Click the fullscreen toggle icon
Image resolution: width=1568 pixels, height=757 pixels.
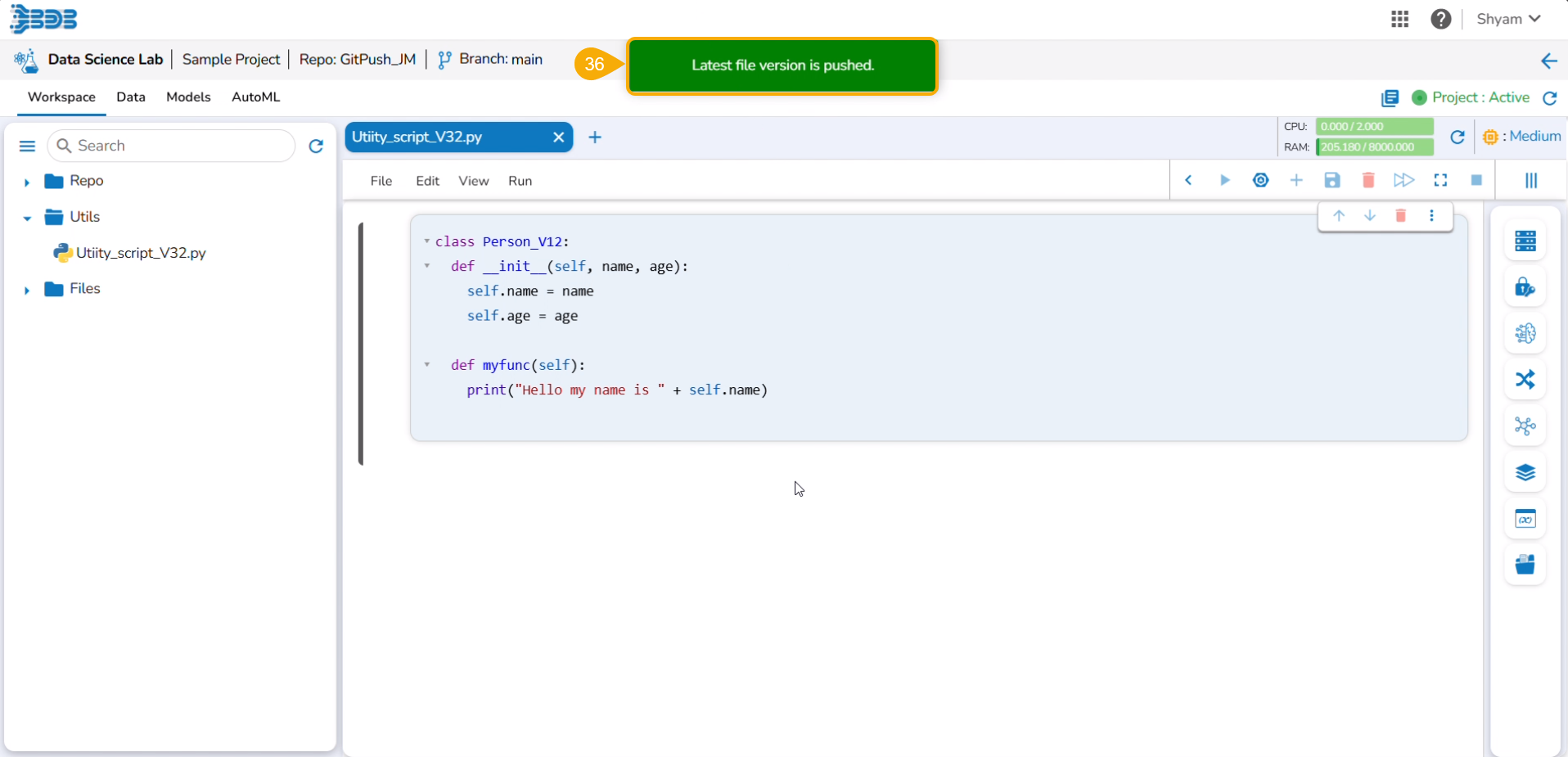click(1440, 180)
